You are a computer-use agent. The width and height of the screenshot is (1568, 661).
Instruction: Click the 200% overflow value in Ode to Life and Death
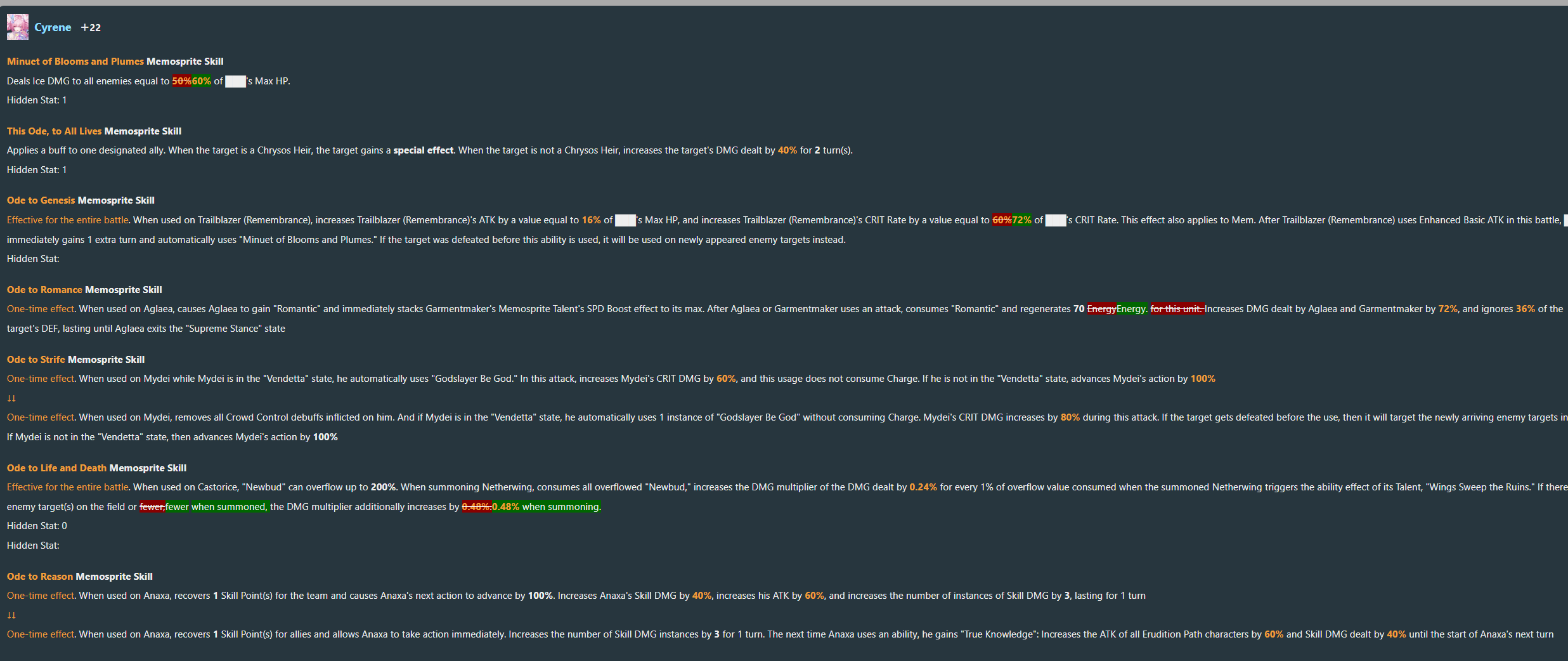(x=383, y=487)
